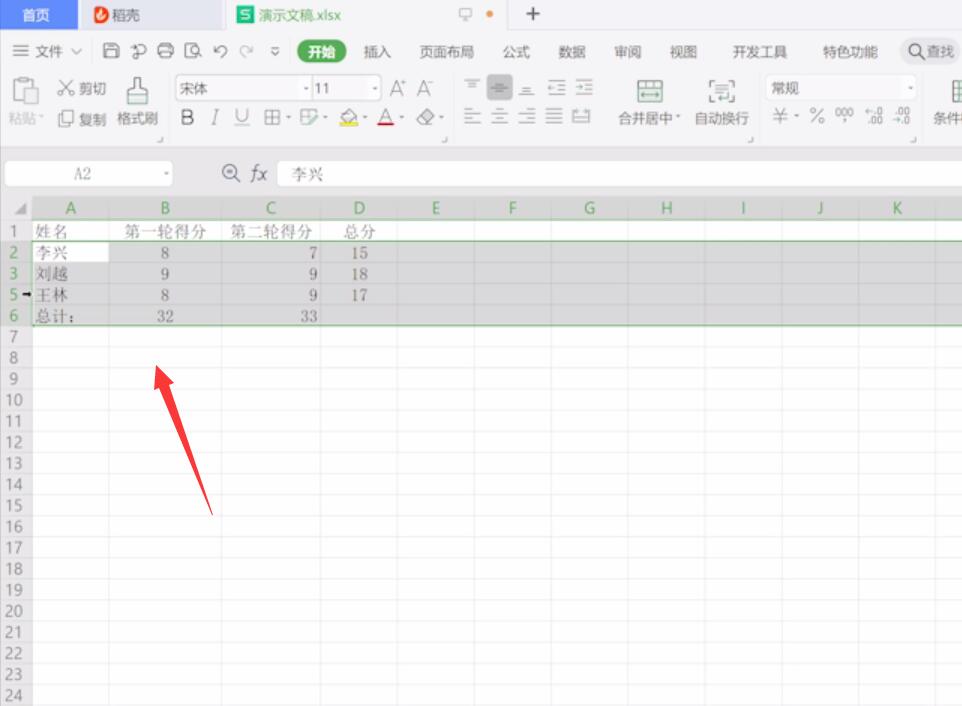Switch to the 视图 ribbon tab

683,52
